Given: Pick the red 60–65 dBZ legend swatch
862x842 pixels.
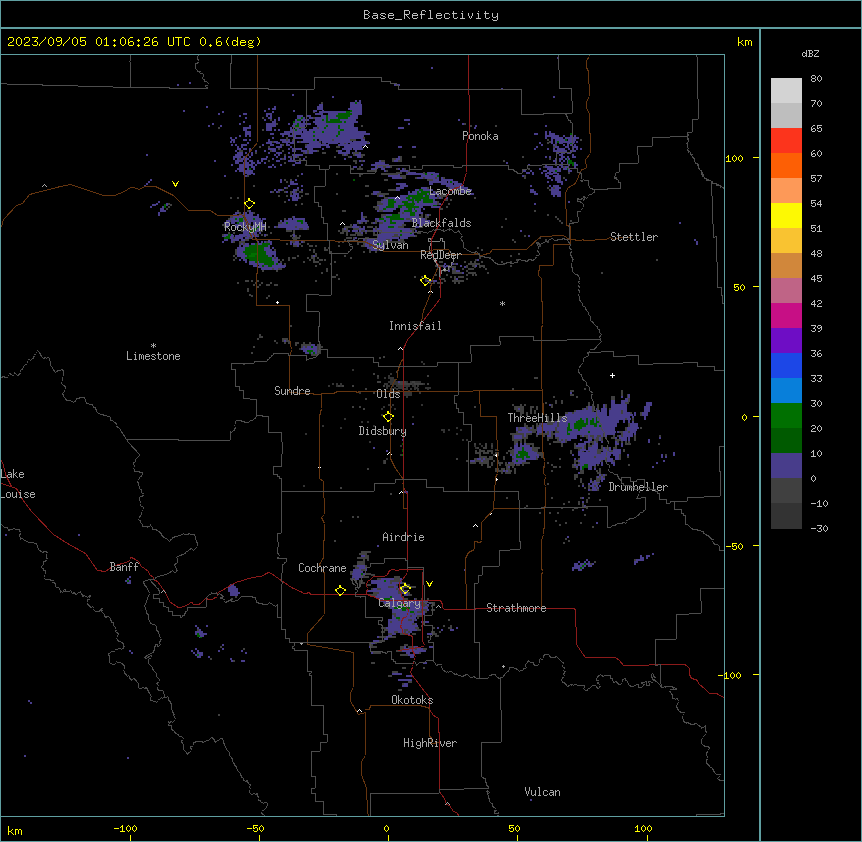Looking at the screenshot, I should [x=786, y=141].
